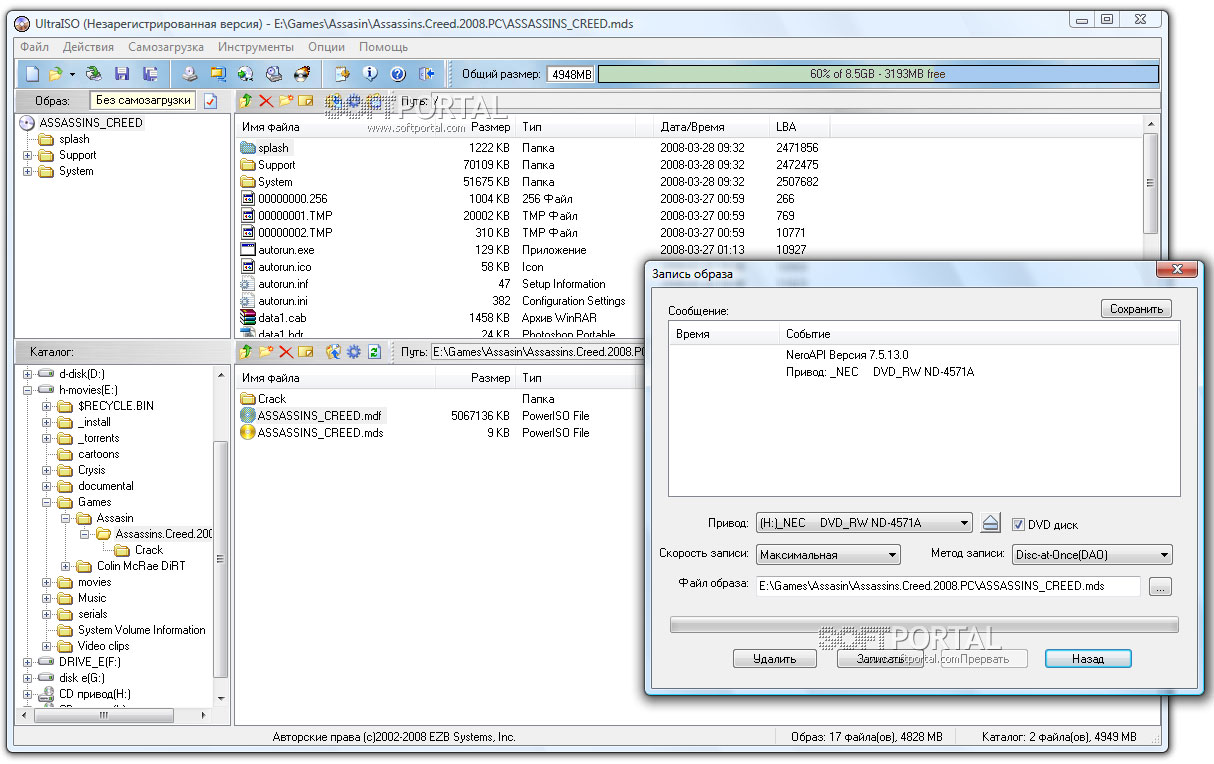
Task: Click the Make CD/DVD image drive icon
Action: (190, 74)
